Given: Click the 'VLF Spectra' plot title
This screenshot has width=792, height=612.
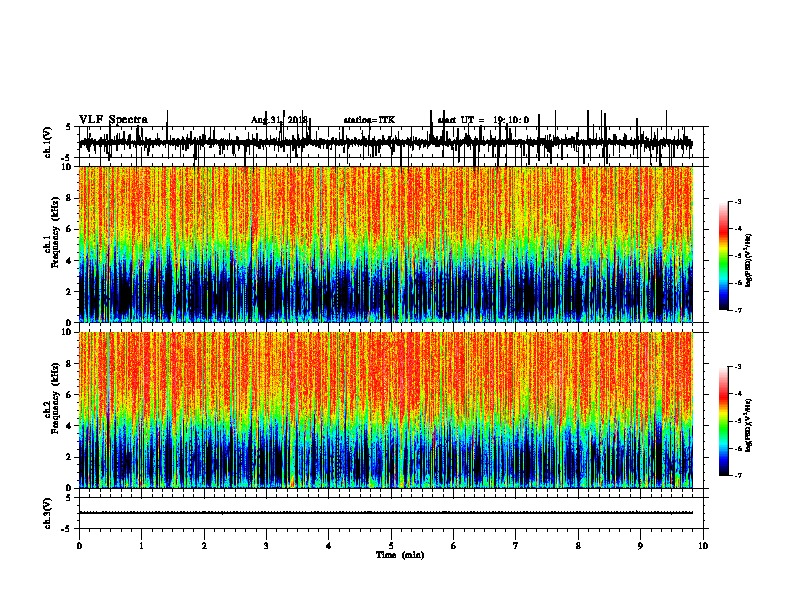Looking at the screenshot, I should pyautogui.click(x=113, y=120).
